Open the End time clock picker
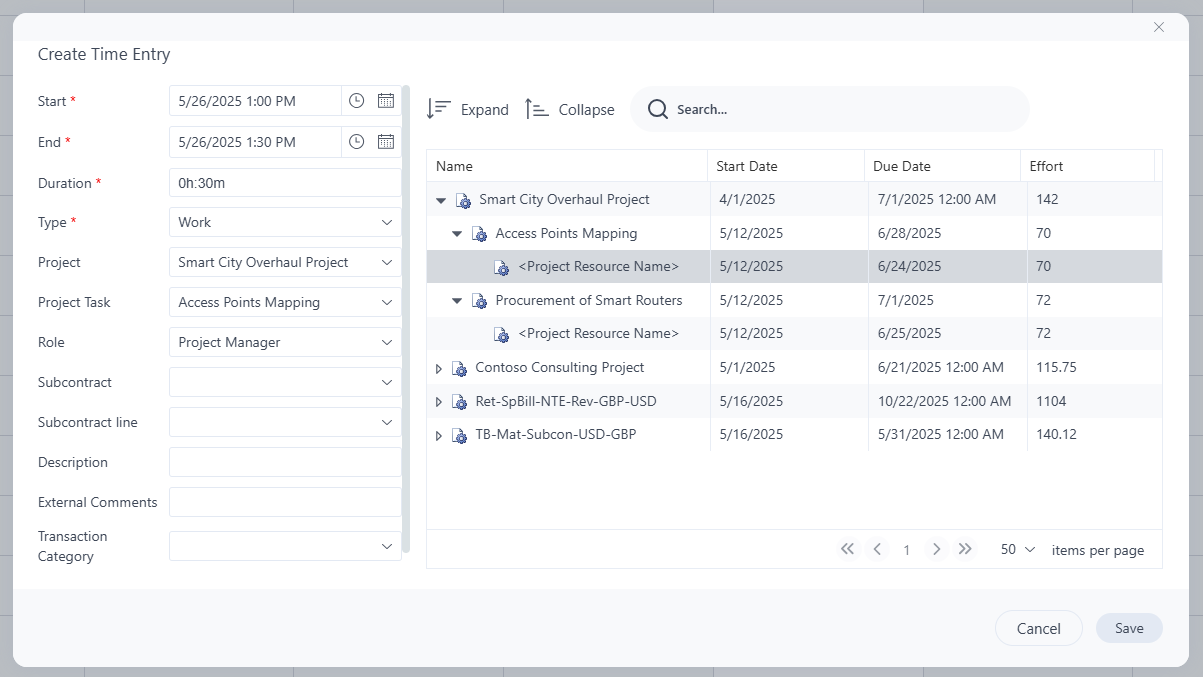Viewport: 1203px width, 677px height. point(356,141)
